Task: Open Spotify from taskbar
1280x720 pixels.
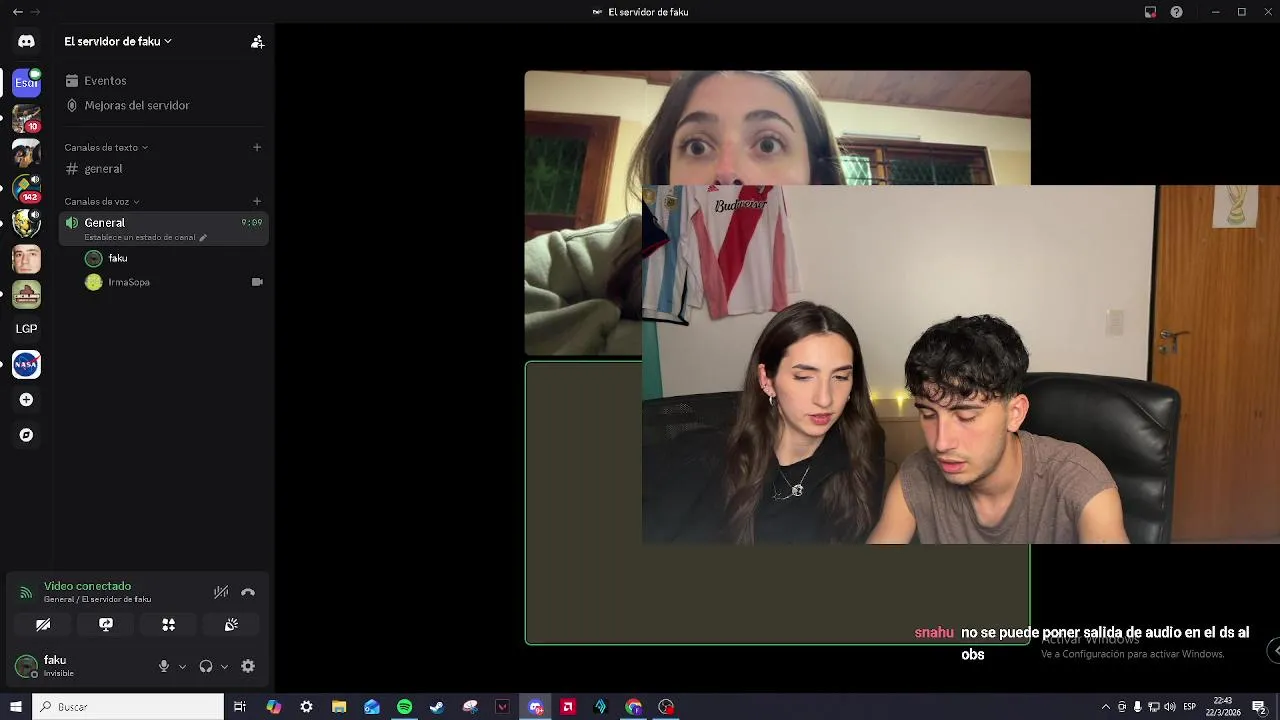Action: (x=404, y=707)
